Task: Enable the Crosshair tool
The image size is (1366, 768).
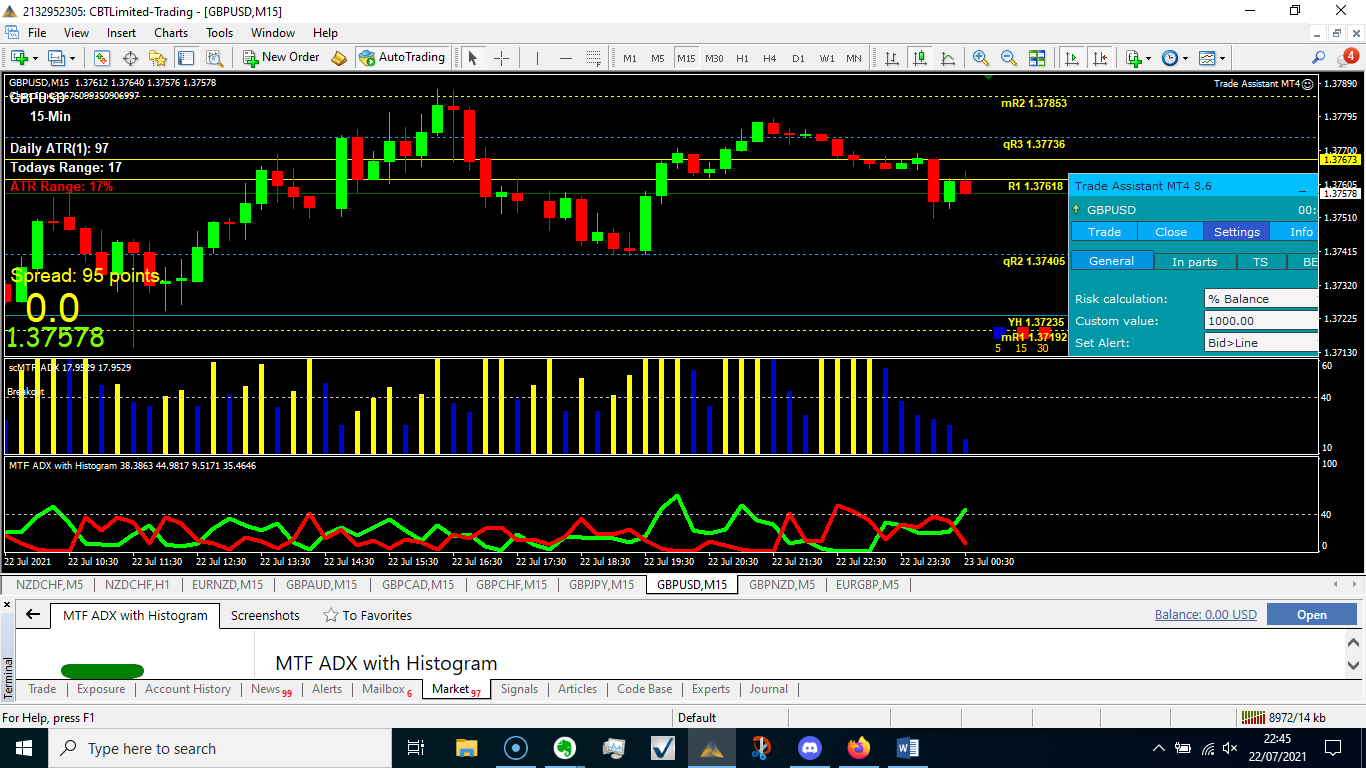Action: (501, 58)
